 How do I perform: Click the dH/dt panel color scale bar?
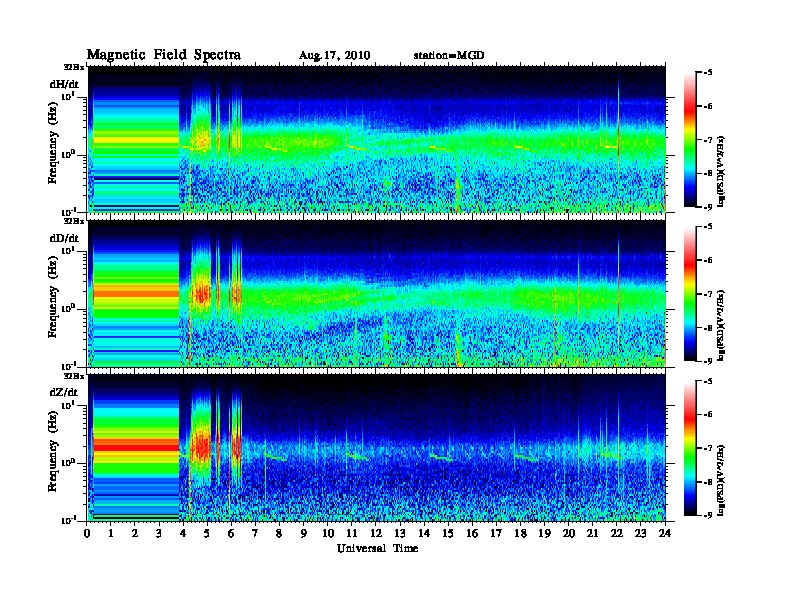tap(690, 140)
